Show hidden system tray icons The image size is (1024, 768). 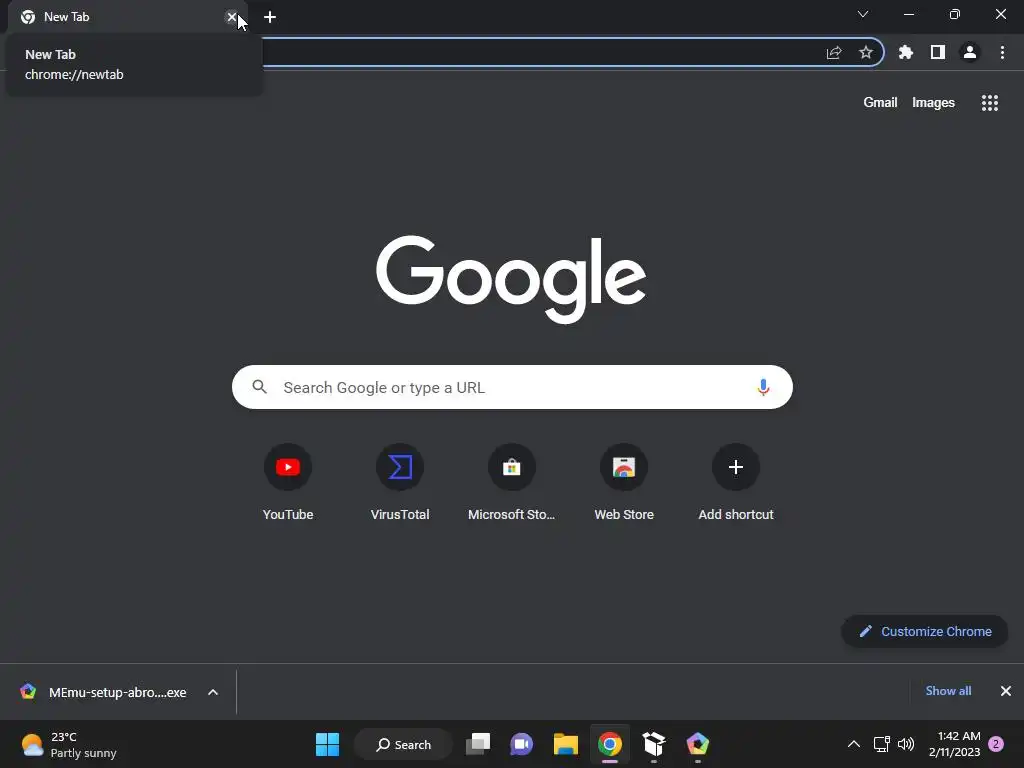coord(854,744)
